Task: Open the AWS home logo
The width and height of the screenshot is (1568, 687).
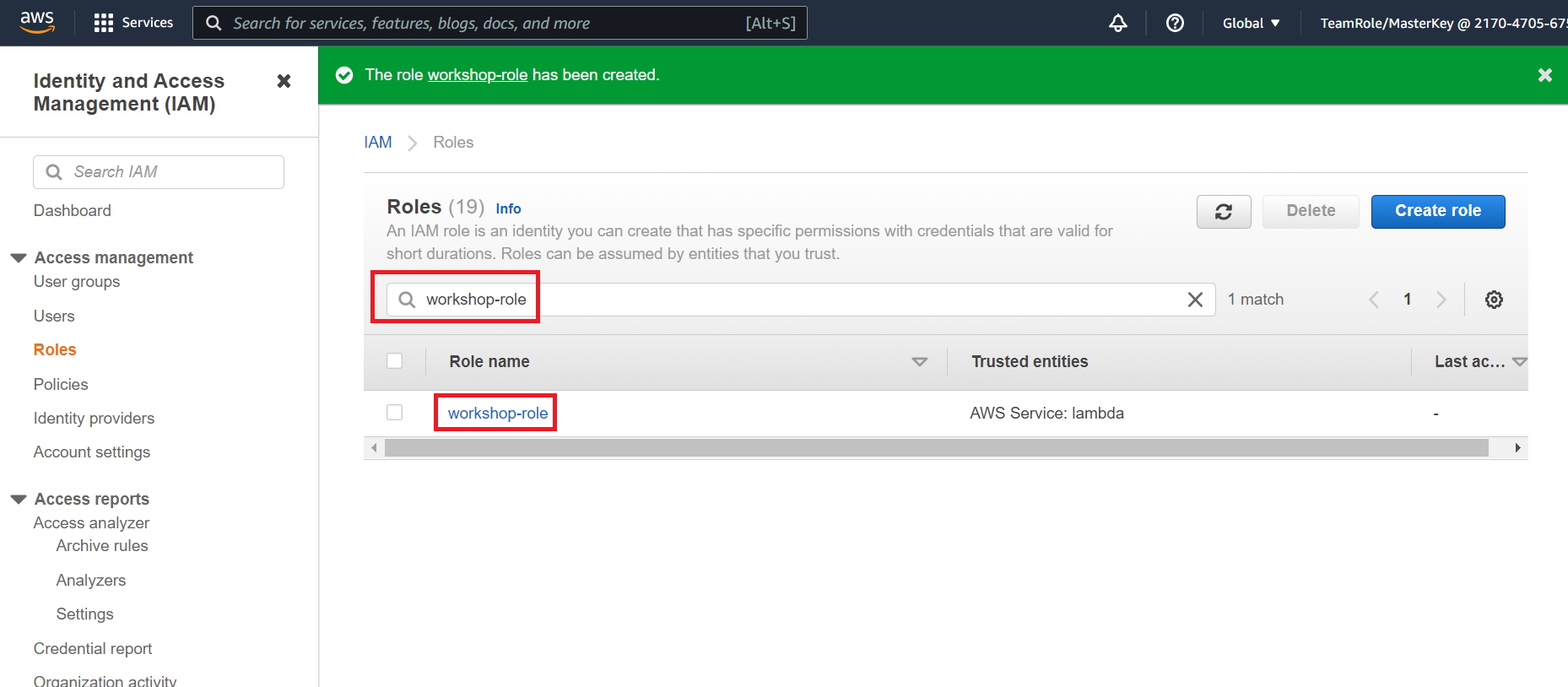Action: click(37, 22)
